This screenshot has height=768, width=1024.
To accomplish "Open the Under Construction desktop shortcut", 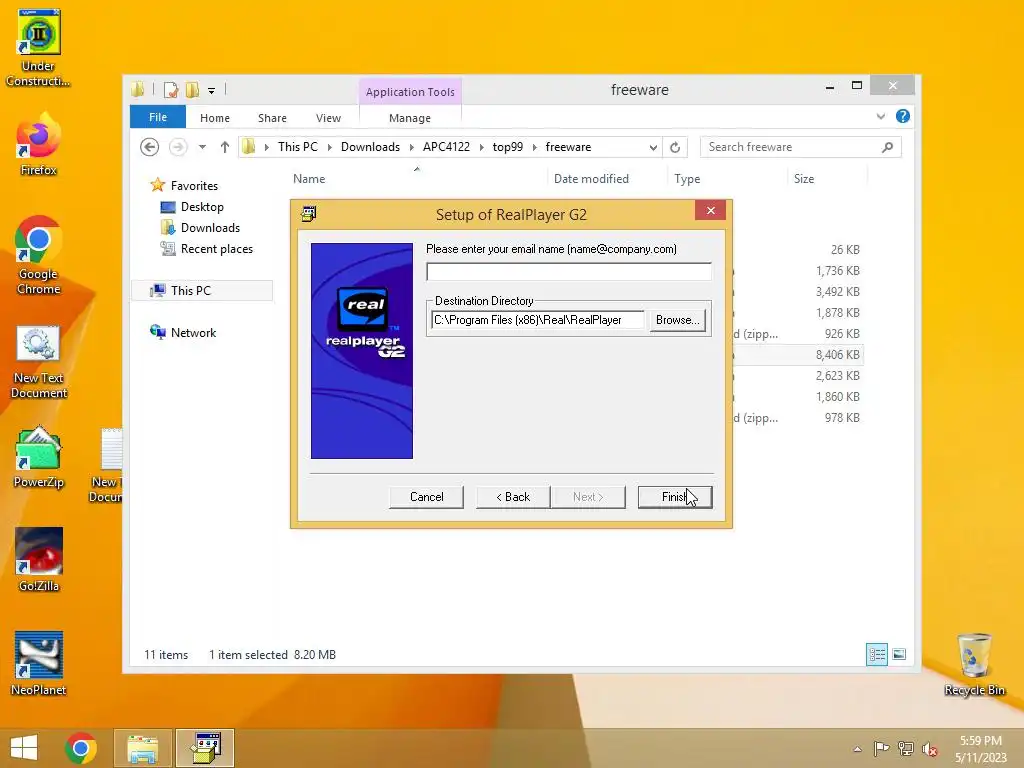I will 38,48.
